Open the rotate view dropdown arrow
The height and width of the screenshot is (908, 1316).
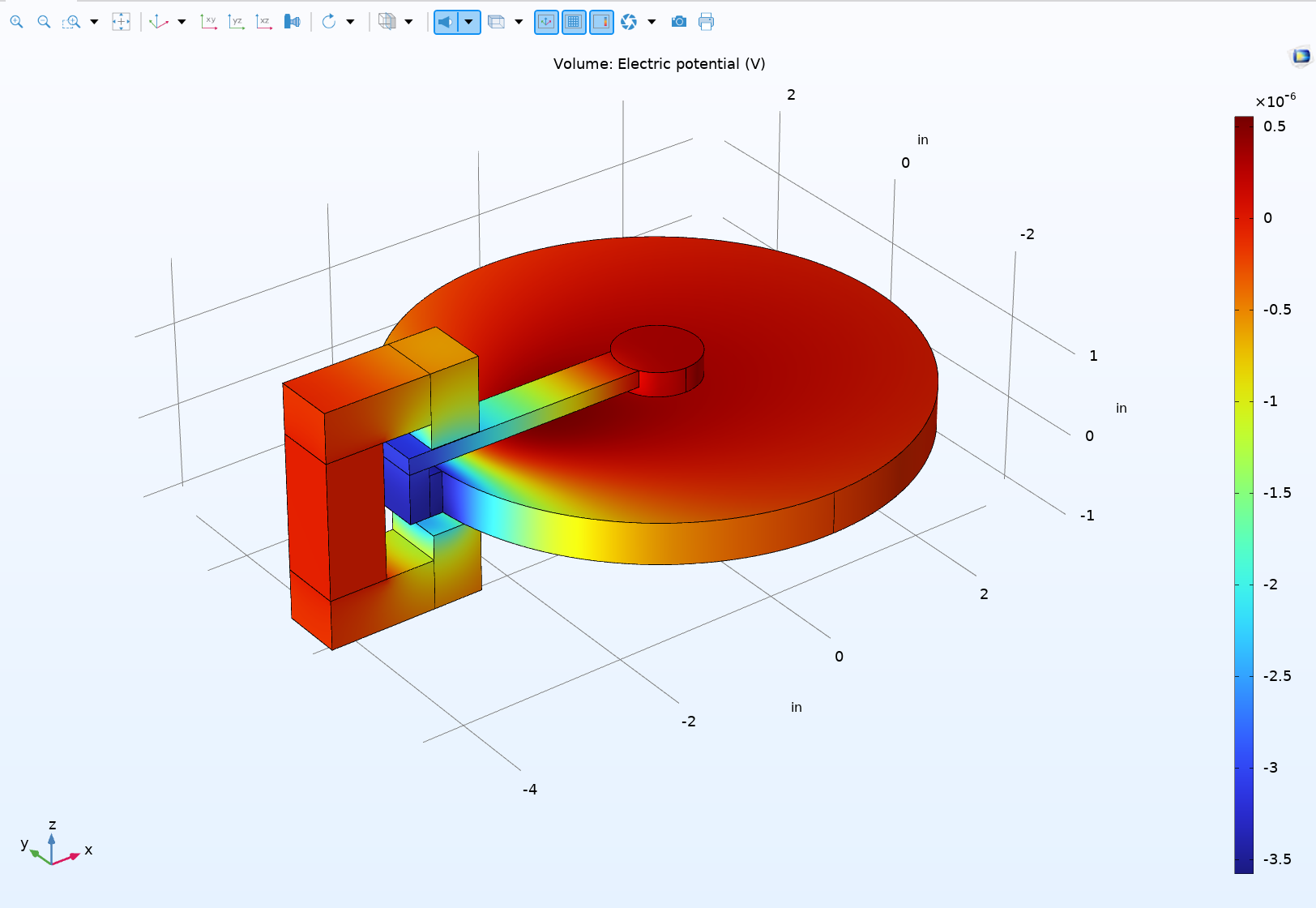(350, 22)
